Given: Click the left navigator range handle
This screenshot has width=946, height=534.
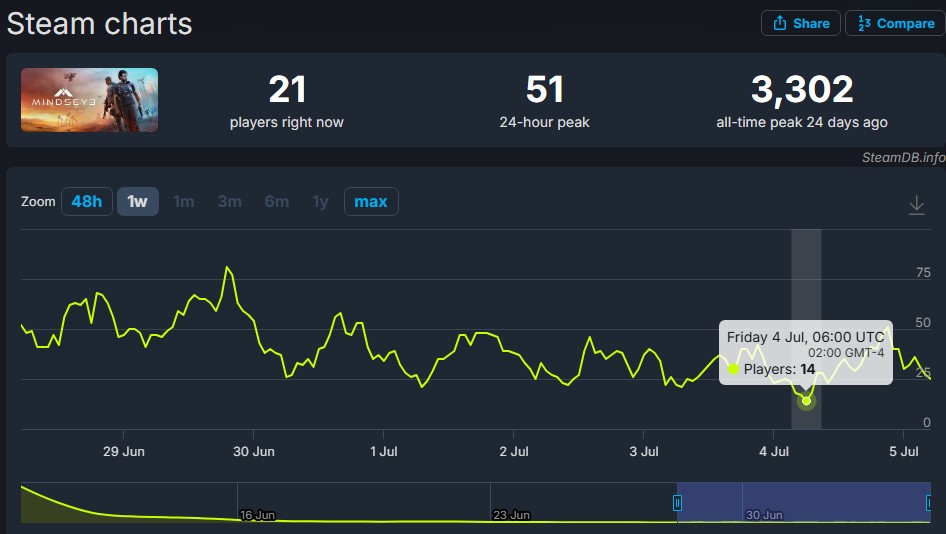Looking at the screenshot, I should tap(678, 503).
